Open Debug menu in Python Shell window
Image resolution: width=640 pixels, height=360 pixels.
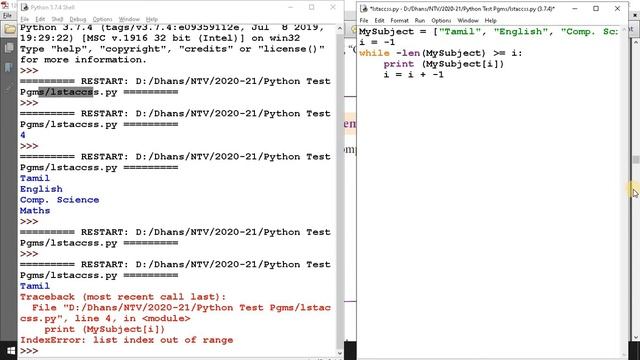click(78, 19)
